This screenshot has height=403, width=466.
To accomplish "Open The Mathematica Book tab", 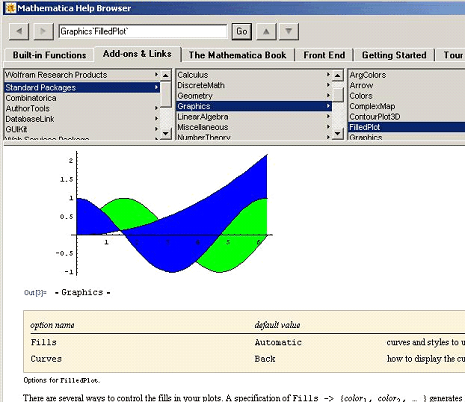I will coord(237,55).
